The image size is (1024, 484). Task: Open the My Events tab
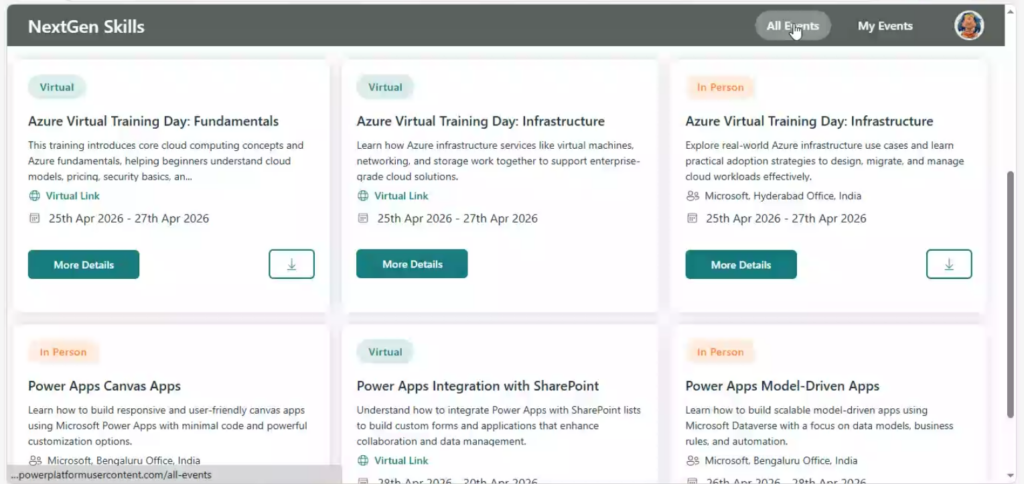pos(885,26)
